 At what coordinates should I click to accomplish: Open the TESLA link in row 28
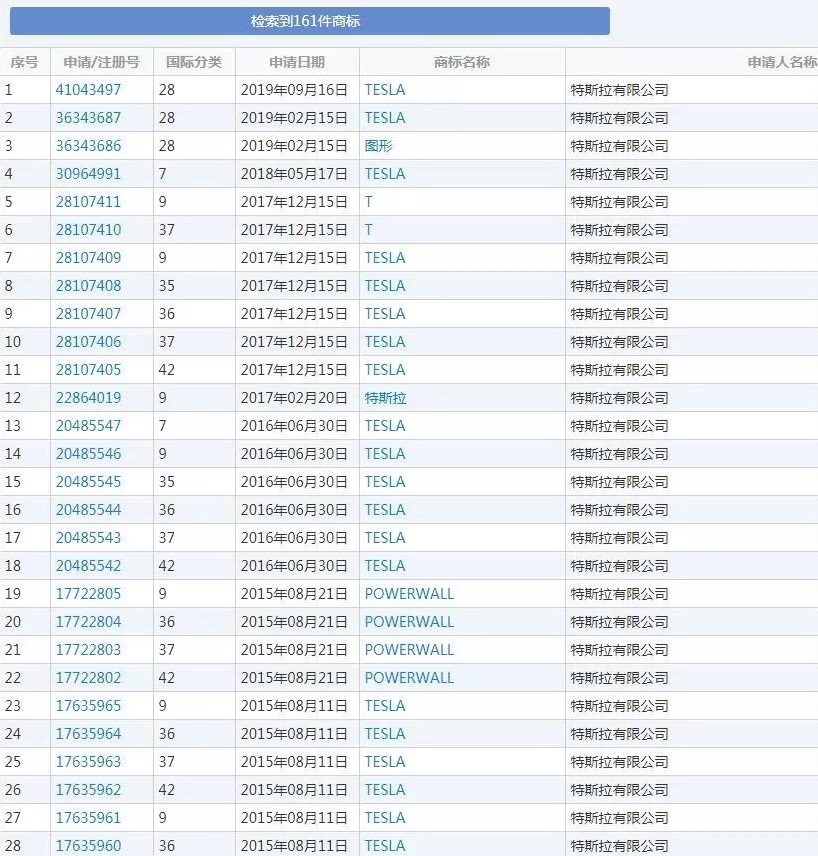coord(384,845)
